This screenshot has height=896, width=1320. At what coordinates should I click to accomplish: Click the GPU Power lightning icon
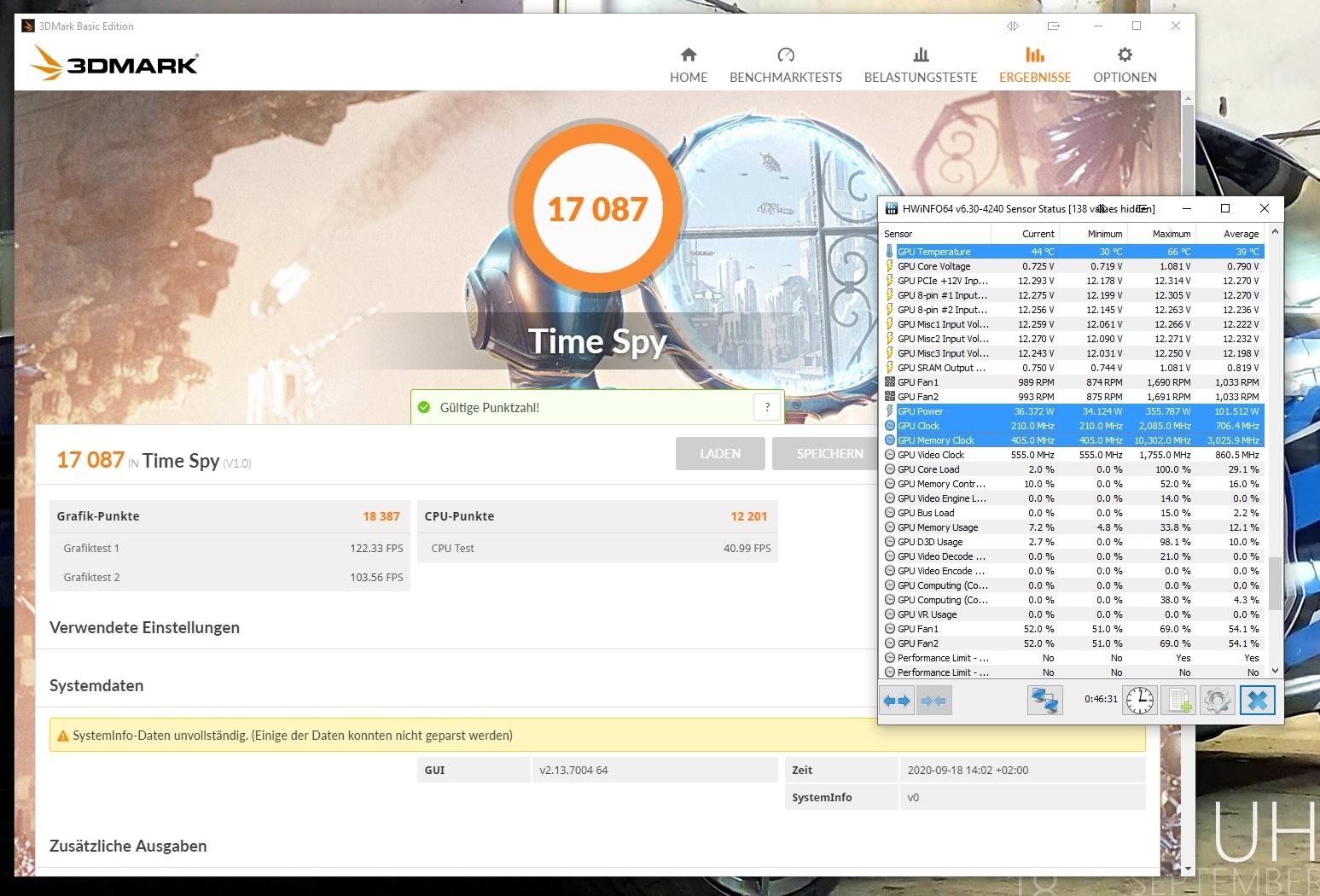pyautogui.click(x=890, y=411)
